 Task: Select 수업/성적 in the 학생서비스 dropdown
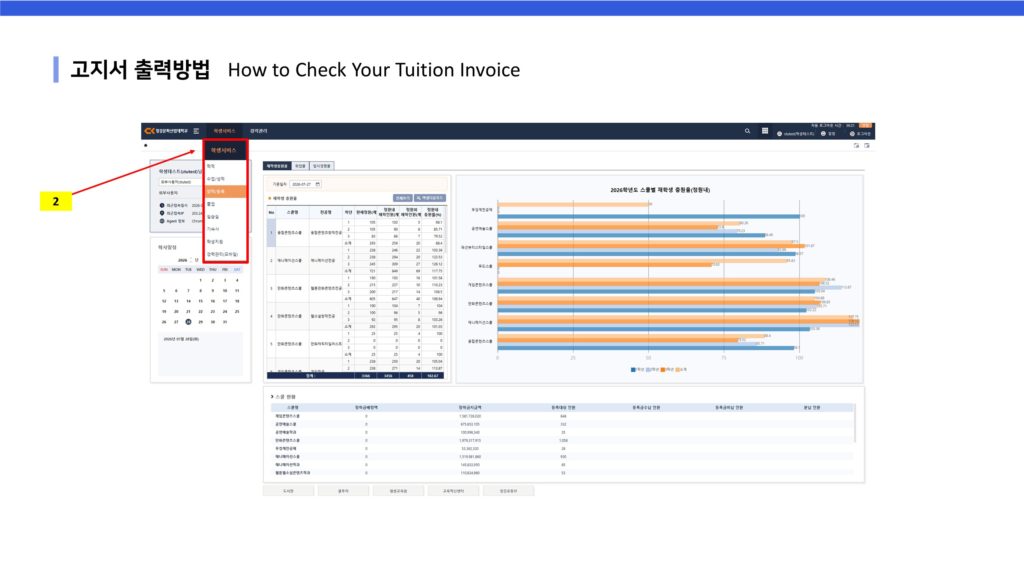pyautogui.click(x=216, y=179)
